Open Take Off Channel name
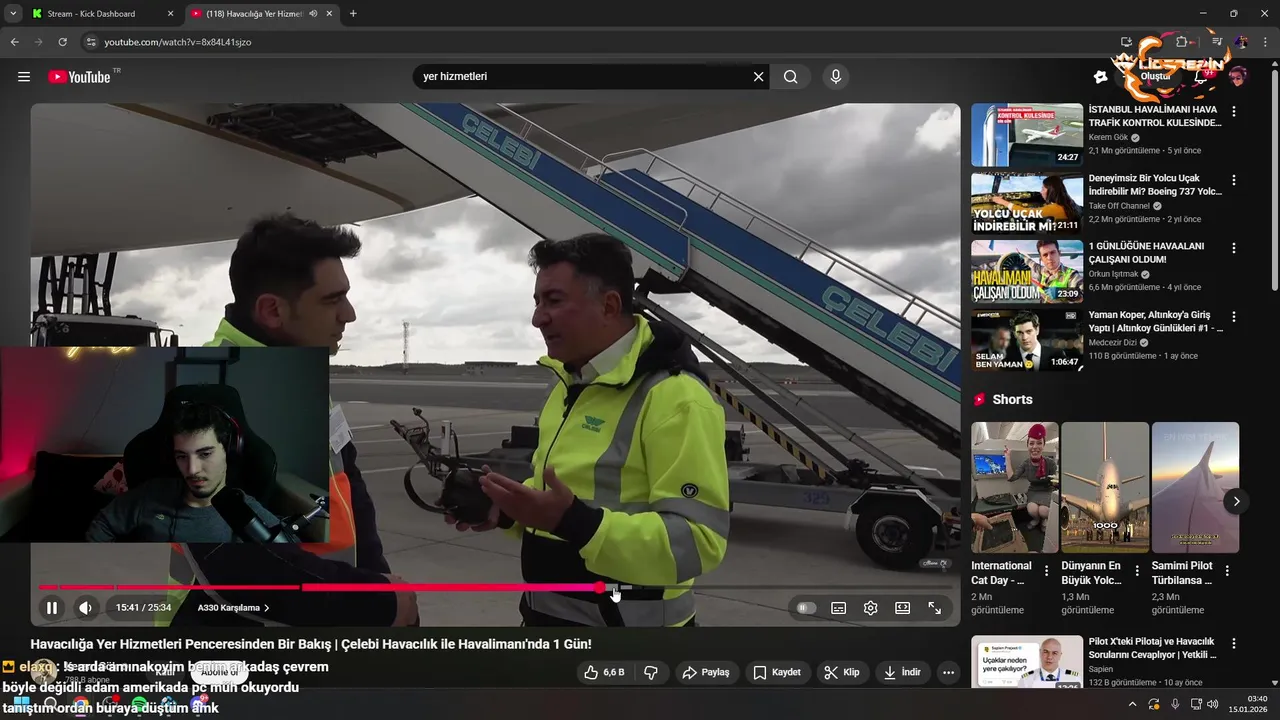 1119,206
